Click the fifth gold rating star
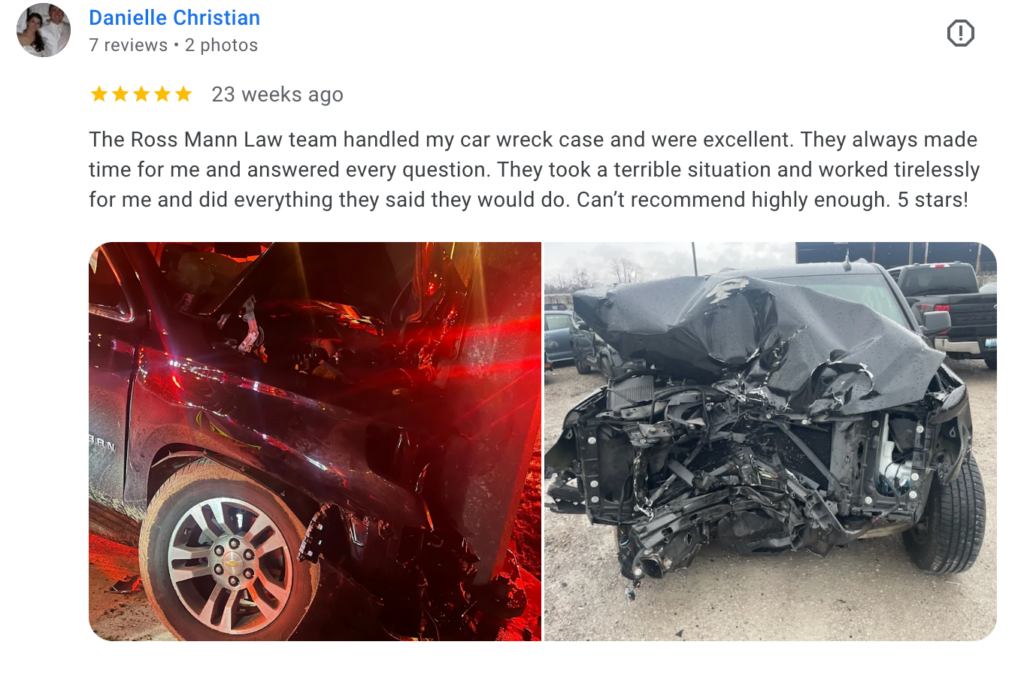The height and width of the screenshot is (678, 1024). (x=184, y=95)
